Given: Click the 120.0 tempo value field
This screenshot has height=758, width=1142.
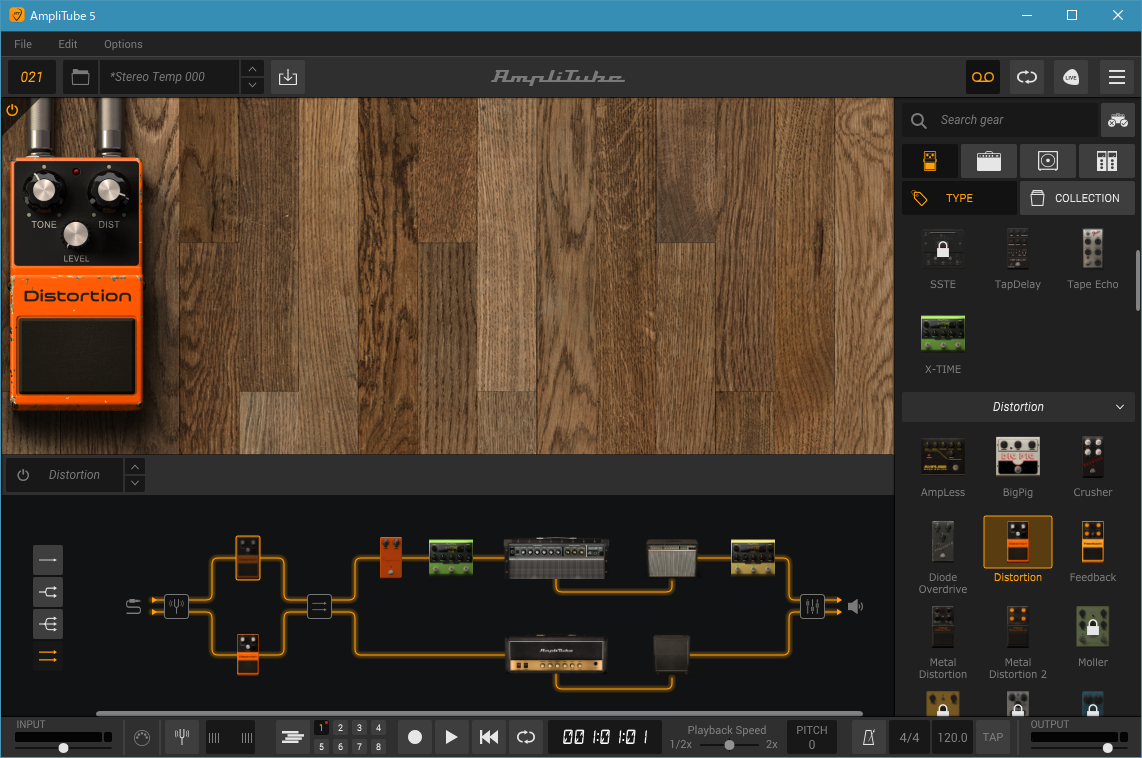Looking at the screenshot, I should tap(952, 738).
